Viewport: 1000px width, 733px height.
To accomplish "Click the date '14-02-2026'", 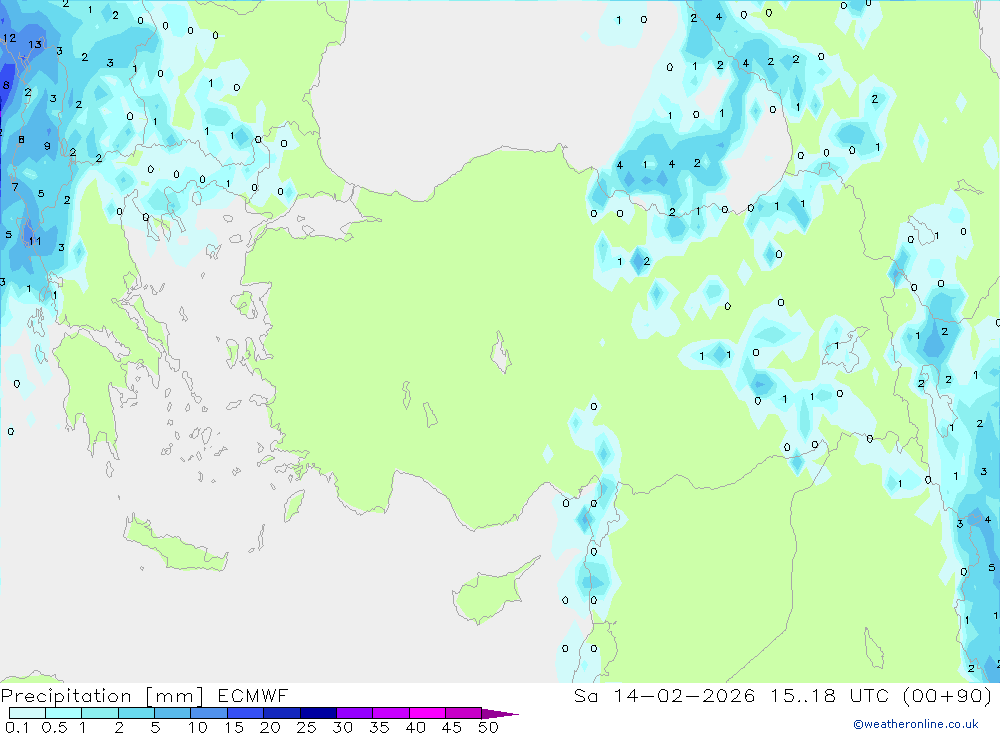I will pyautogui.click(x=684, y=695).
